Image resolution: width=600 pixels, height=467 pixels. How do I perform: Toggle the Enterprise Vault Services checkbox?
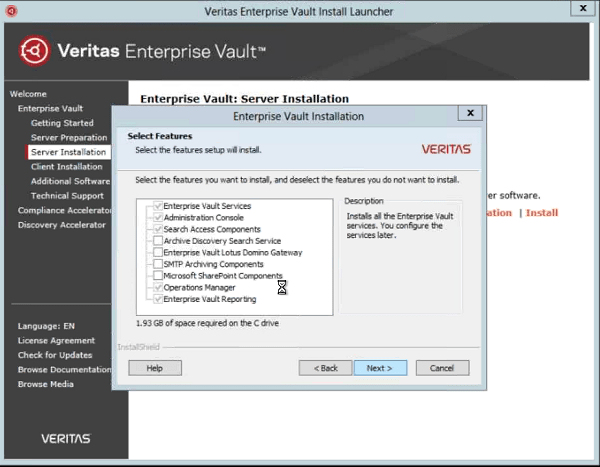tap(157, 206)
